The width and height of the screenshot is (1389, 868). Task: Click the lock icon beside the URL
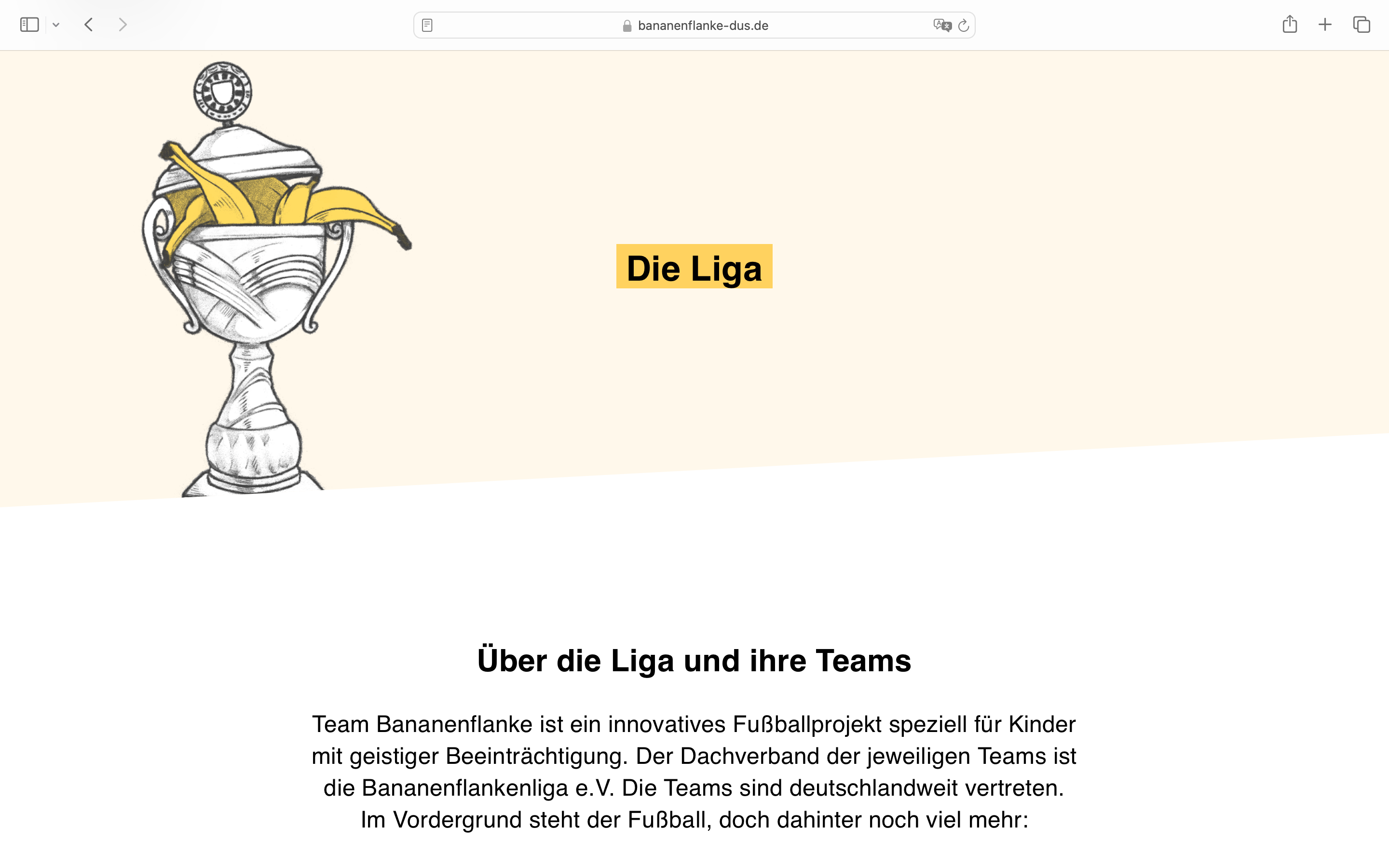[627, 26]
